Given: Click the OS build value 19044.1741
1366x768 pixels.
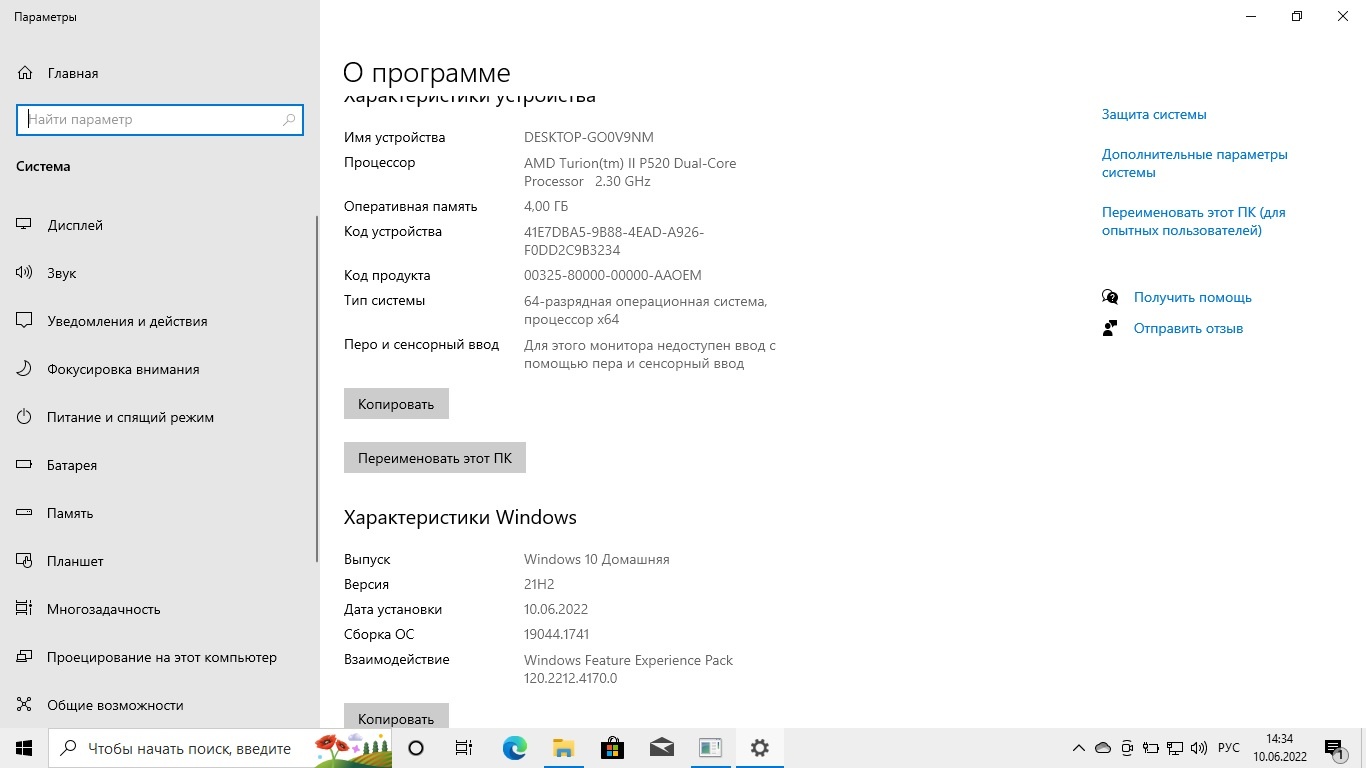Looking at the screenshot, I should pos(556,634).
